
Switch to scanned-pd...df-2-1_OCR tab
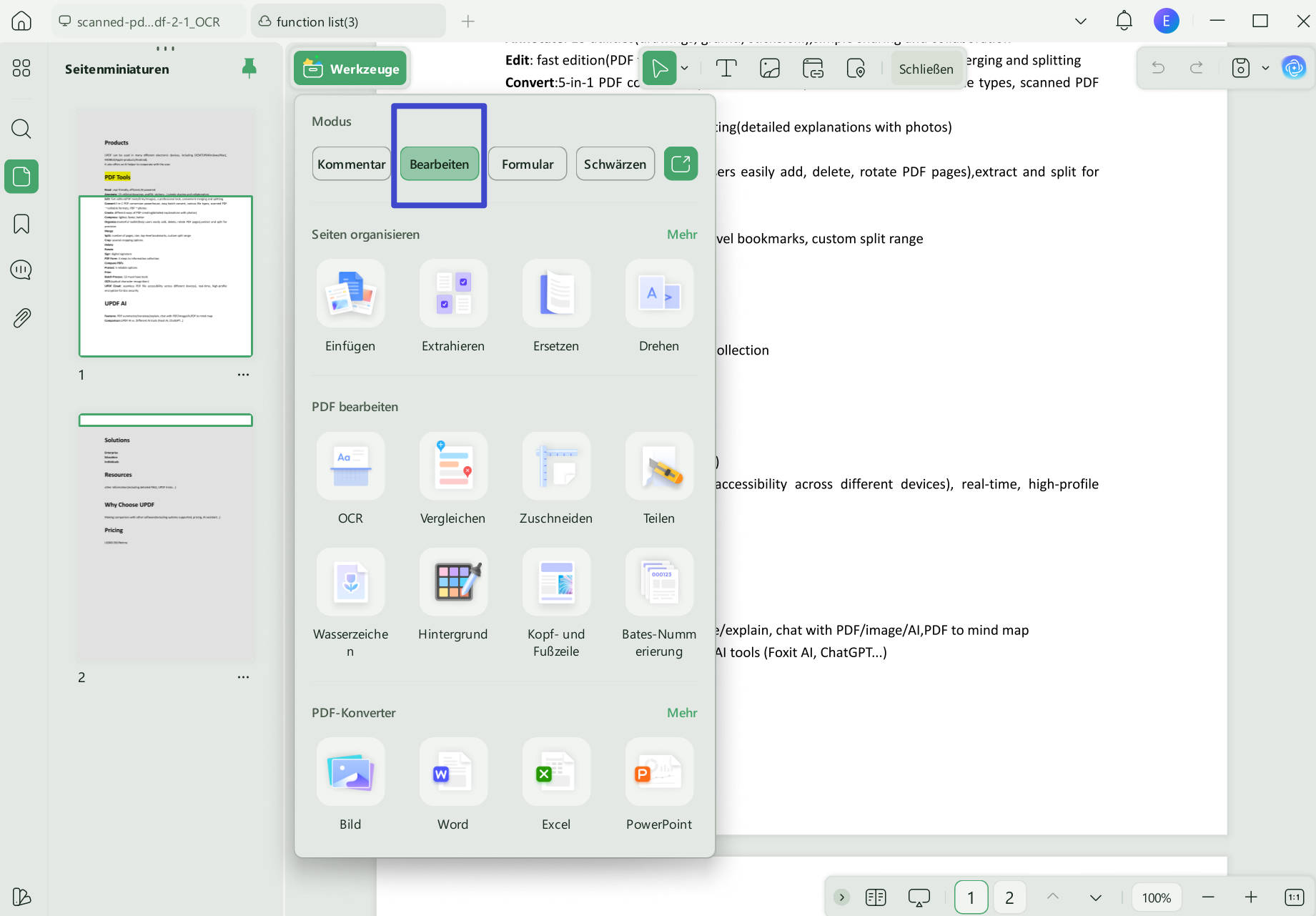(148, 21)
